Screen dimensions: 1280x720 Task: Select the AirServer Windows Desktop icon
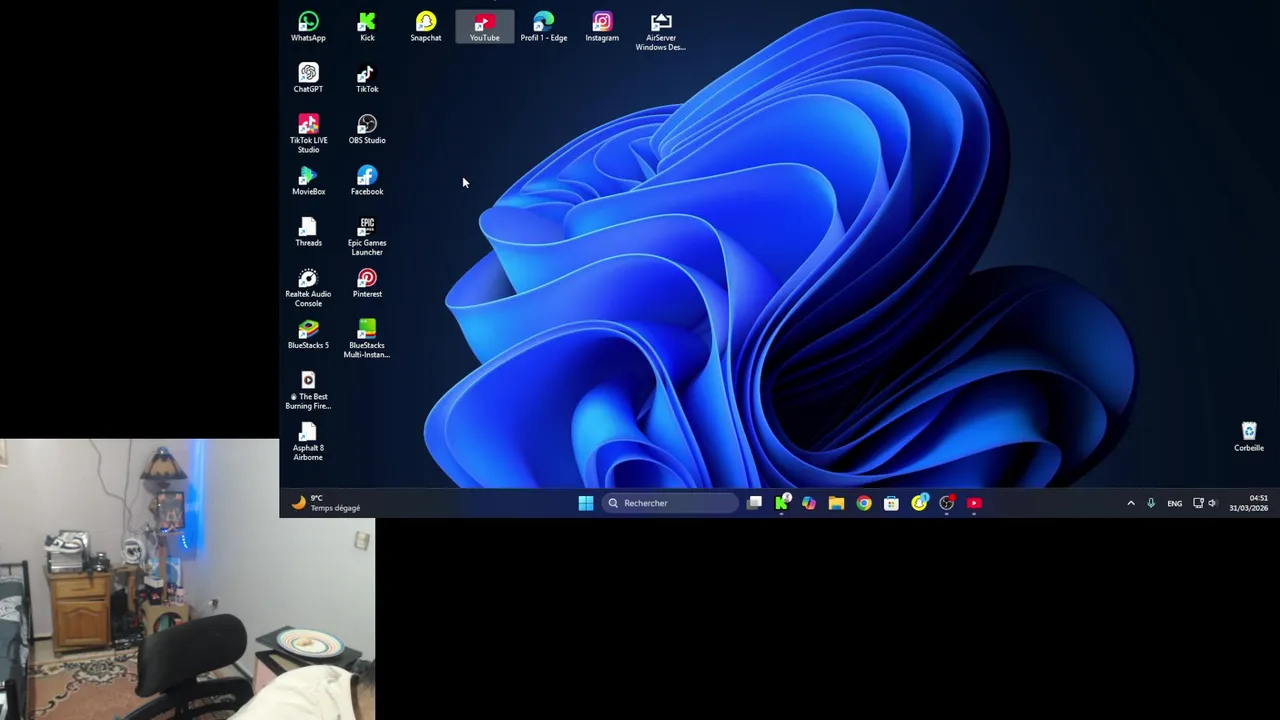tap(661, 32)
